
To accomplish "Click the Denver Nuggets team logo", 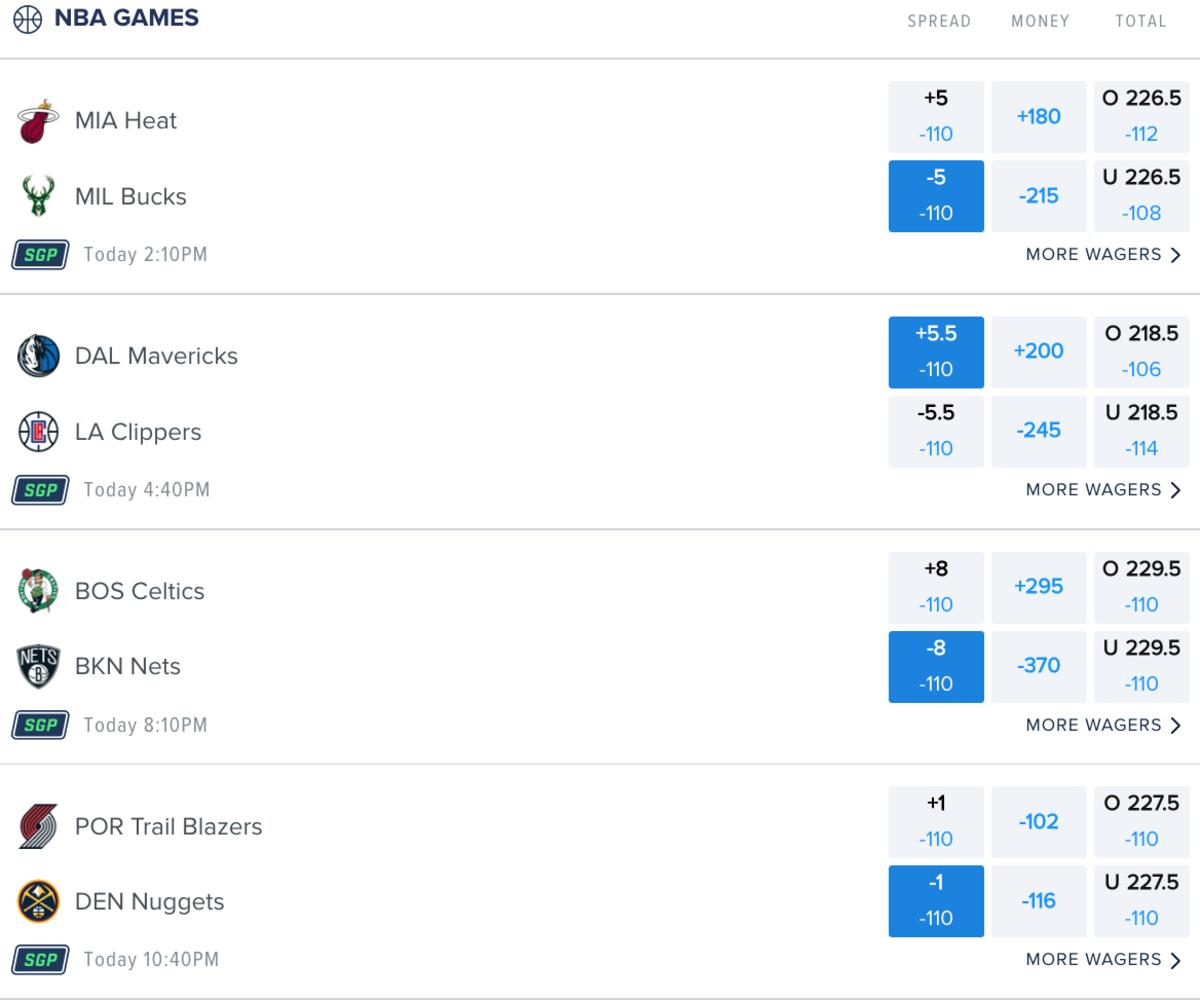I will click(39, 902).
